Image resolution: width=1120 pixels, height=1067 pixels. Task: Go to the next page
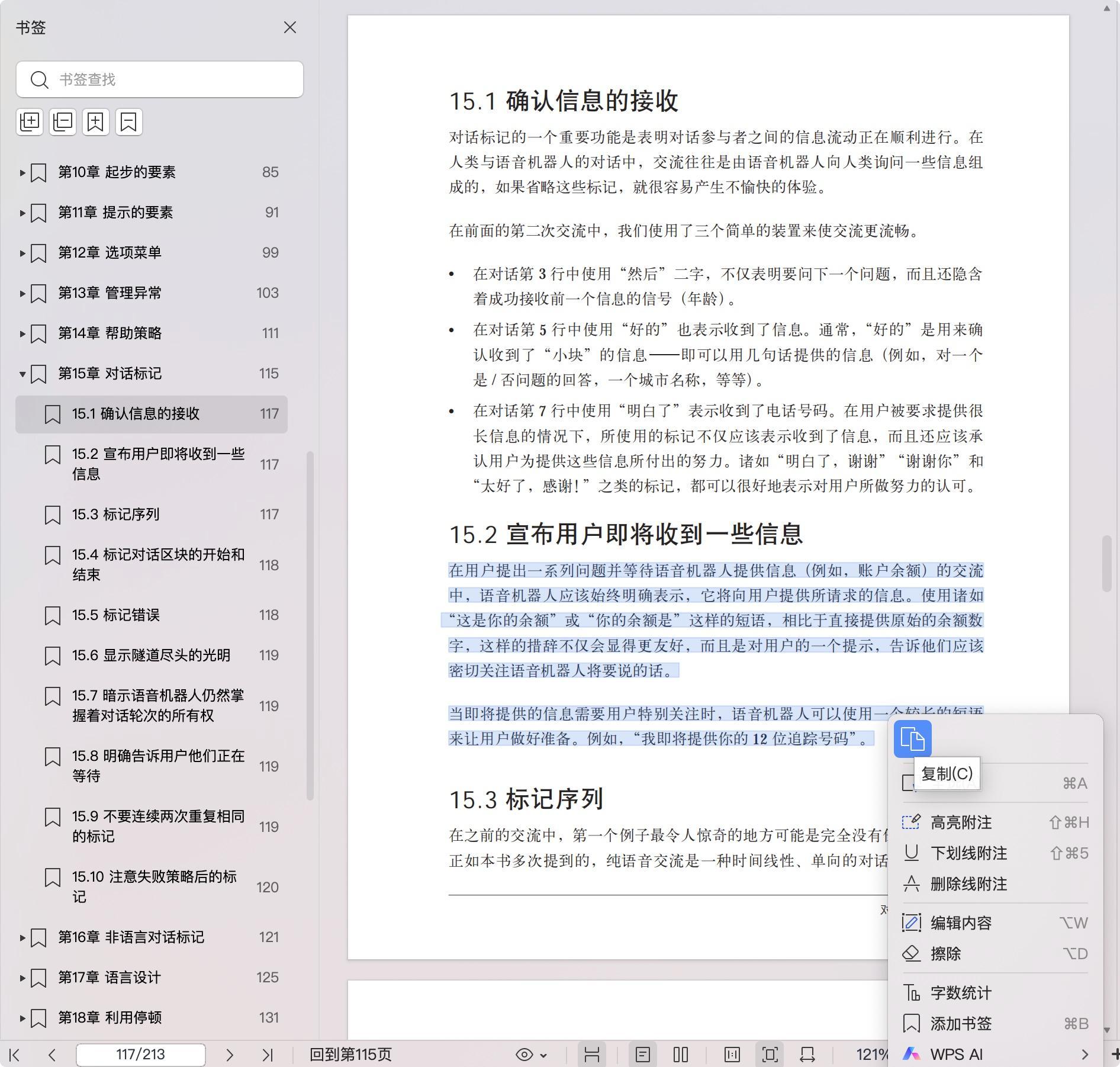[230, 1055]
